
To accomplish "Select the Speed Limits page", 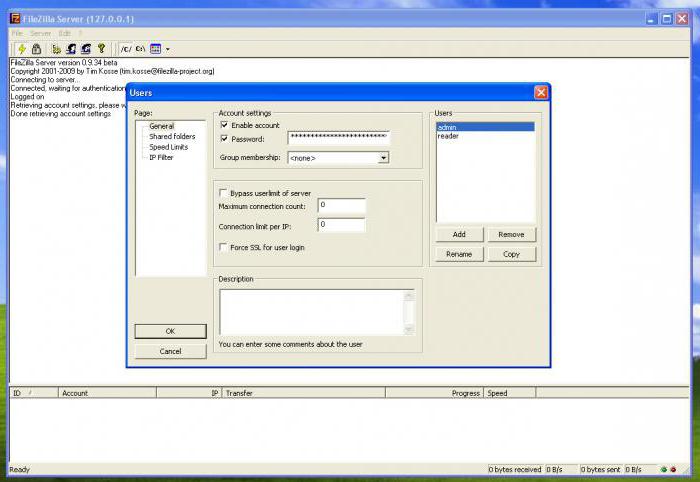I will tap(169, 147).
